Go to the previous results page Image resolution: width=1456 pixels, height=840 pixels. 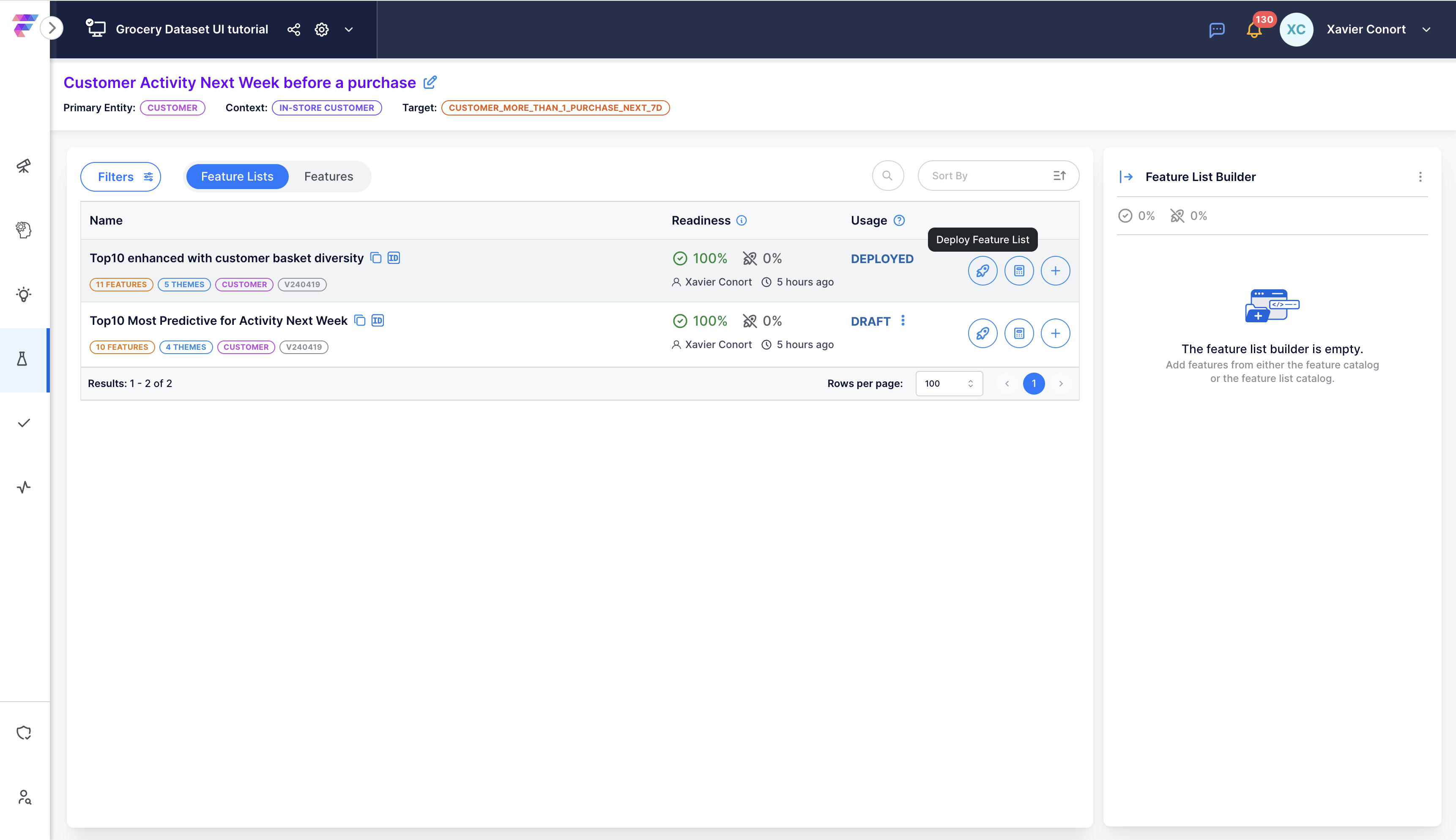coord(1007,384)
